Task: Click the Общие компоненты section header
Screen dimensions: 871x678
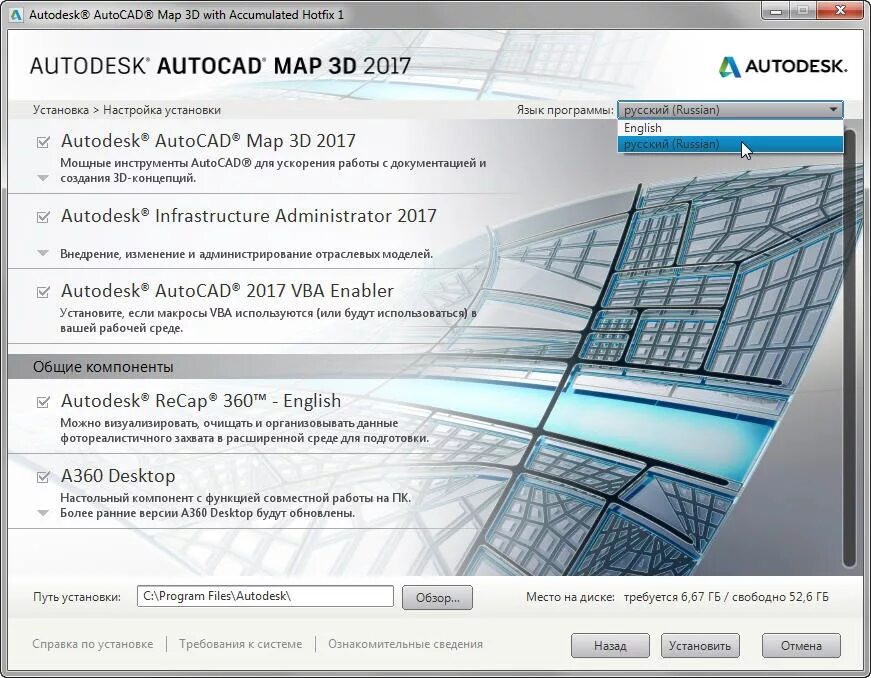Action: click(103, 367)
